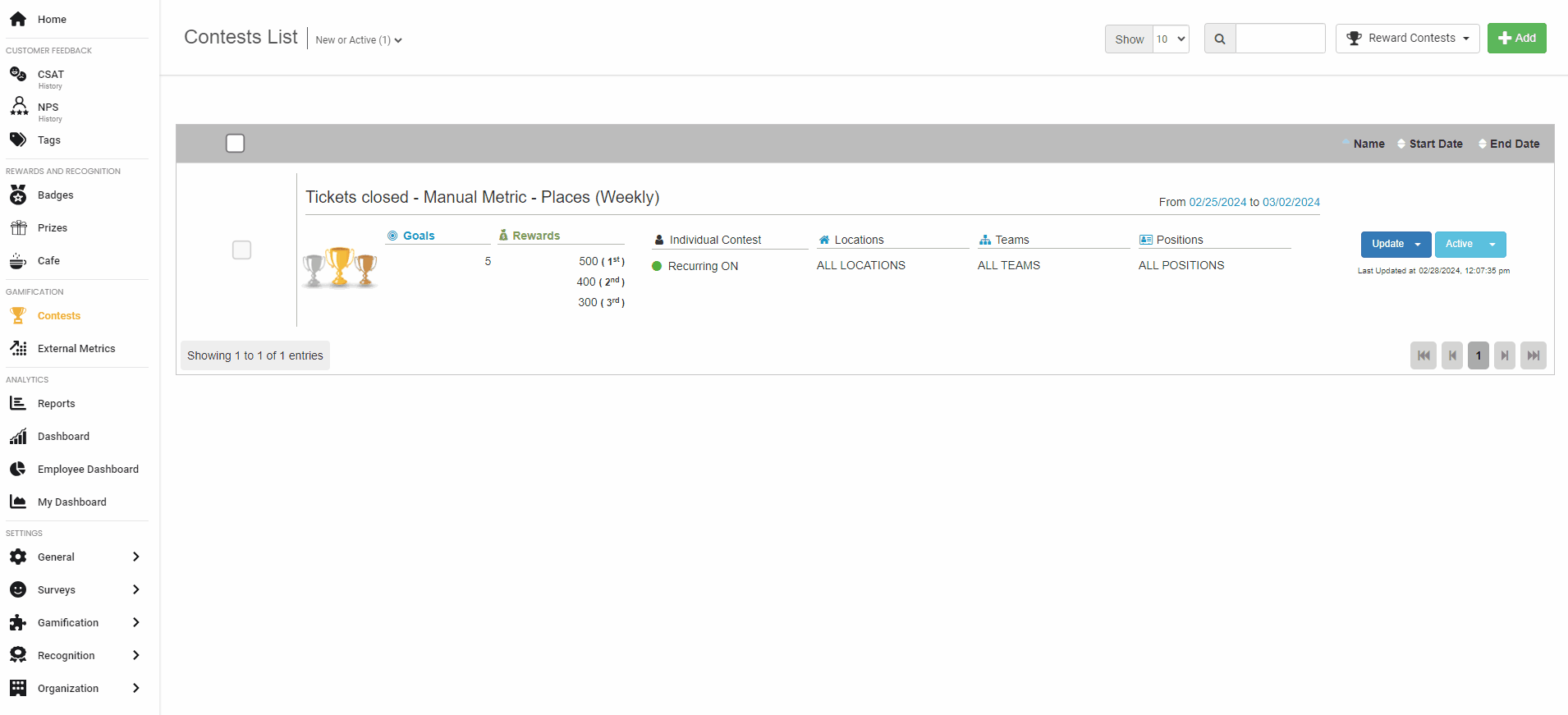
Task: Open the Prizes gift icon
Action: (18, 227)
